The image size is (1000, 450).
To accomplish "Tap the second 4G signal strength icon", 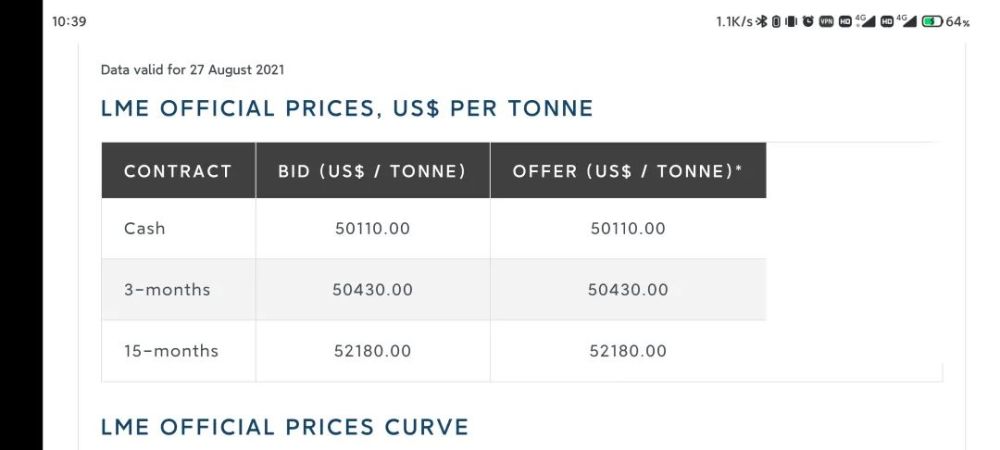I will (x=906, y=21).
